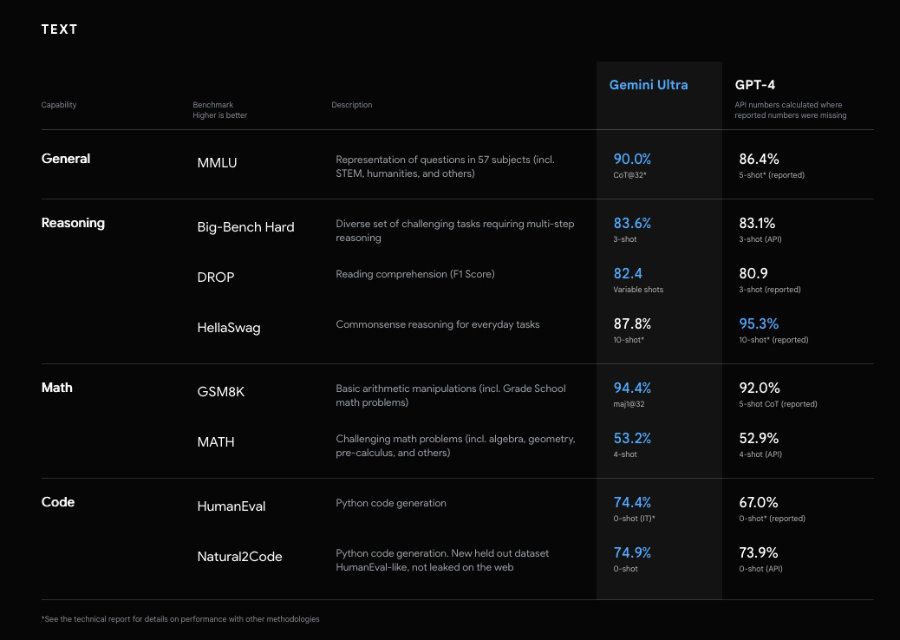Click the TEXT heading at top
This screenshot has width=900, height=640.
[x=59, y=29]
